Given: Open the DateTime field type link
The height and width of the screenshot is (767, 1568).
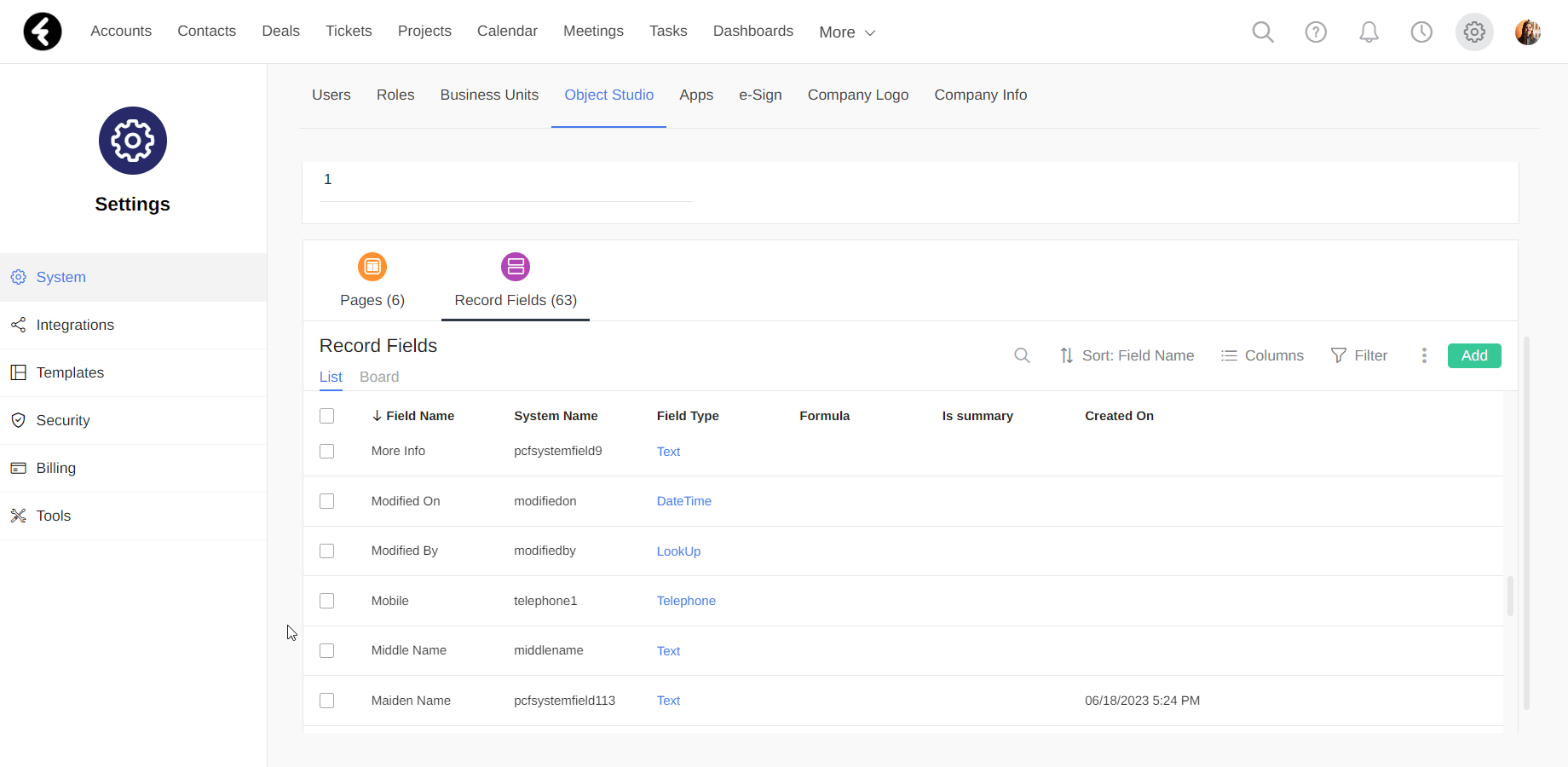Looking at the screenshot, I should 684,501.
